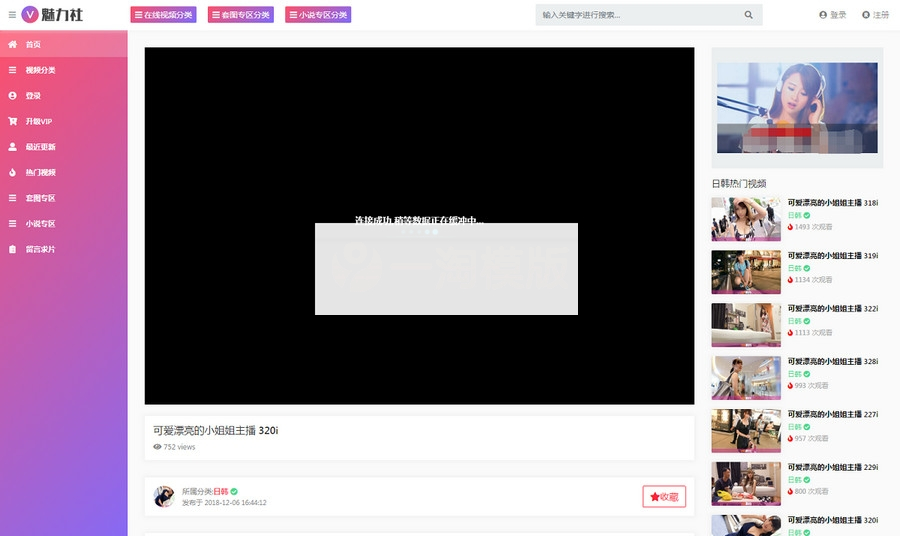Expand the 在线视频分类 dropdown
This screenshot has width=900, height=536.
(x=164, y=15)
